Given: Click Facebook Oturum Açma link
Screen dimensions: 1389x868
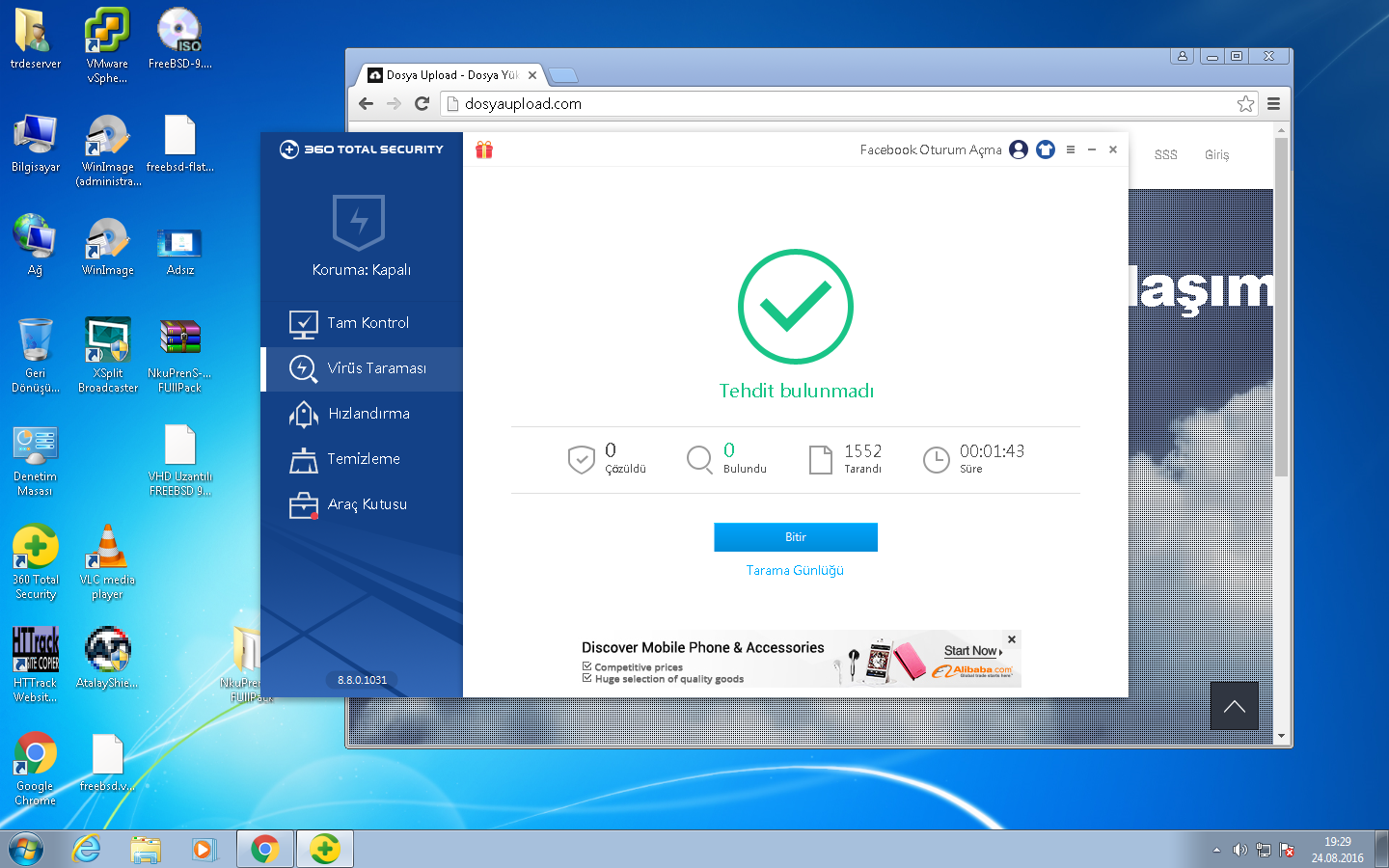Looking at the screenshot, I should pyautogui.click(x=931, y=149).
